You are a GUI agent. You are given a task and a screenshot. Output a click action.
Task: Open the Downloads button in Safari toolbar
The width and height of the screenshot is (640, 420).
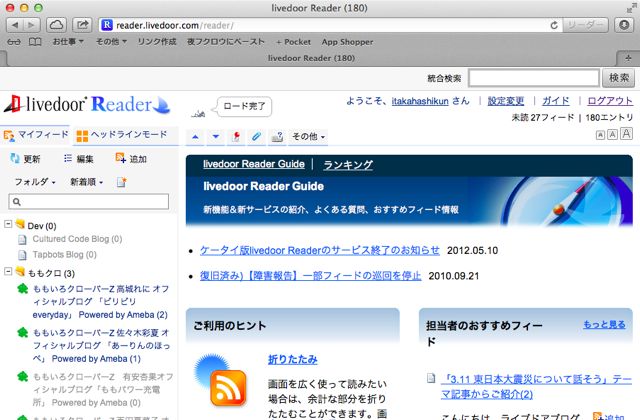coord(624,25)
